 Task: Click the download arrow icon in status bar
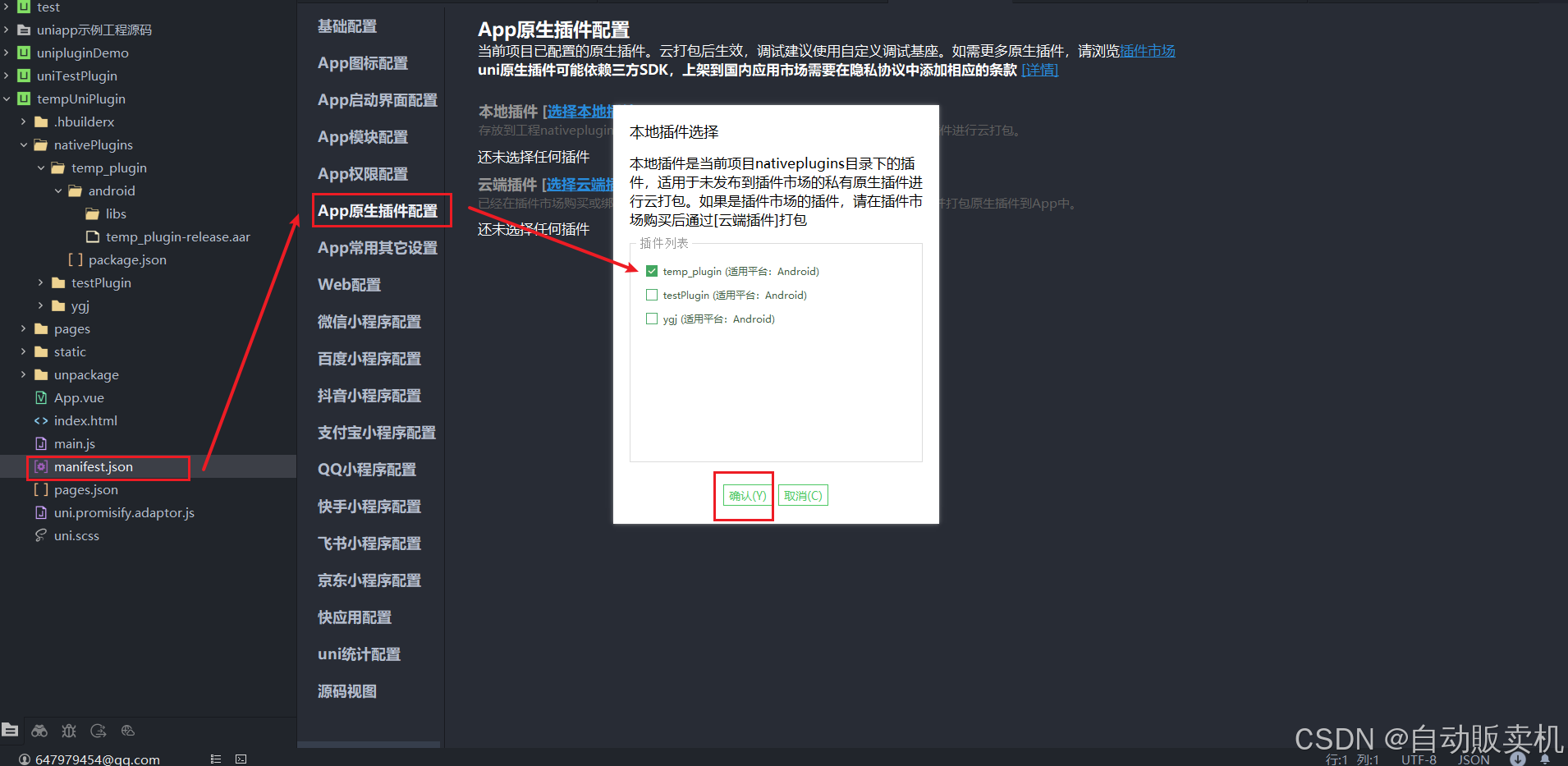tap(1517, 759)
